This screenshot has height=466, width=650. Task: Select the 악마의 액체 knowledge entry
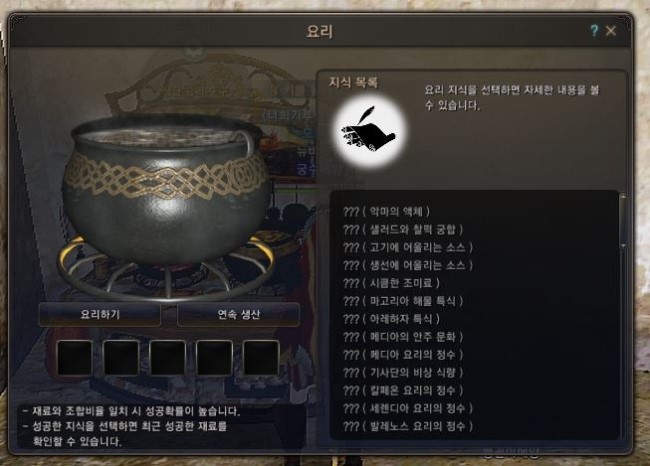[386, 212]
